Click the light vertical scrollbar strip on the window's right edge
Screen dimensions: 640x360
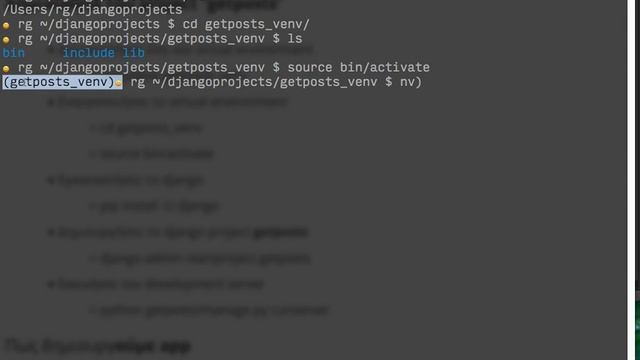click(x=631, y=180)
